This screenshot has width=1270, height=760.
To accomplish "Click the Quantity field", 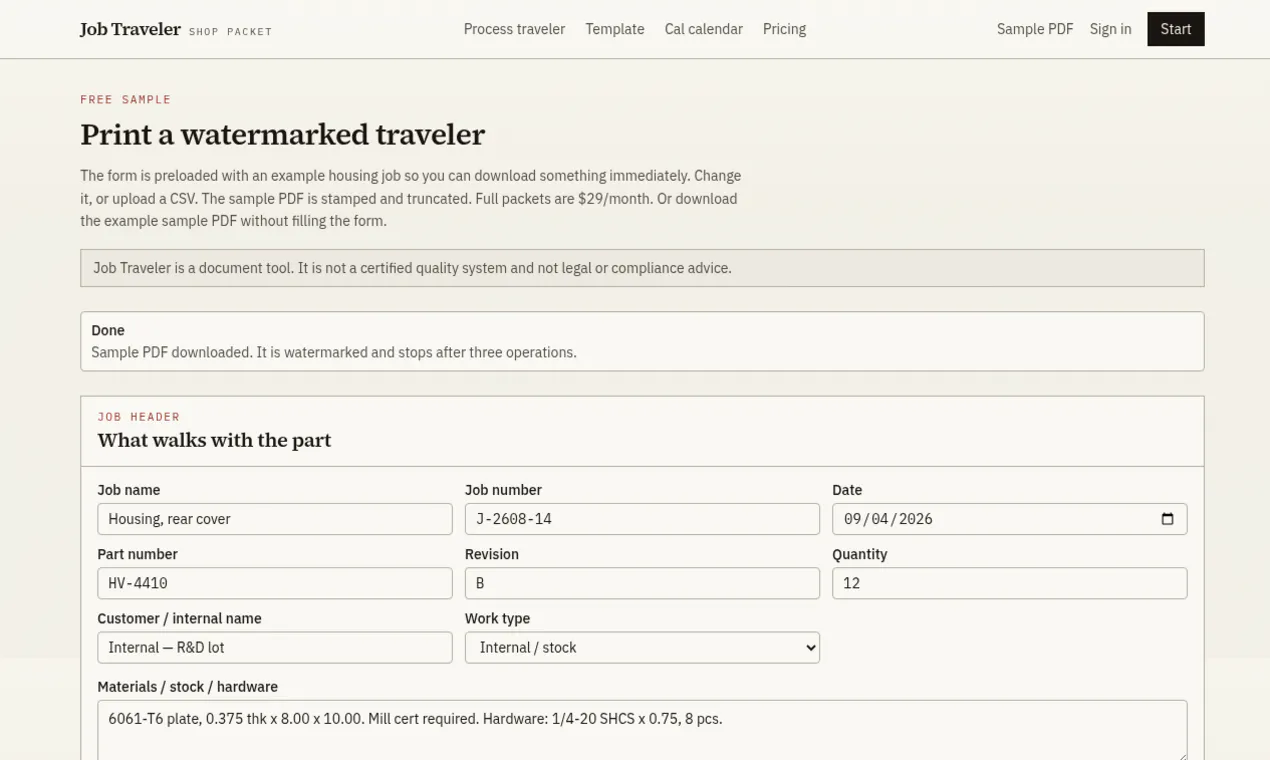I will (x=1010, y=583).
